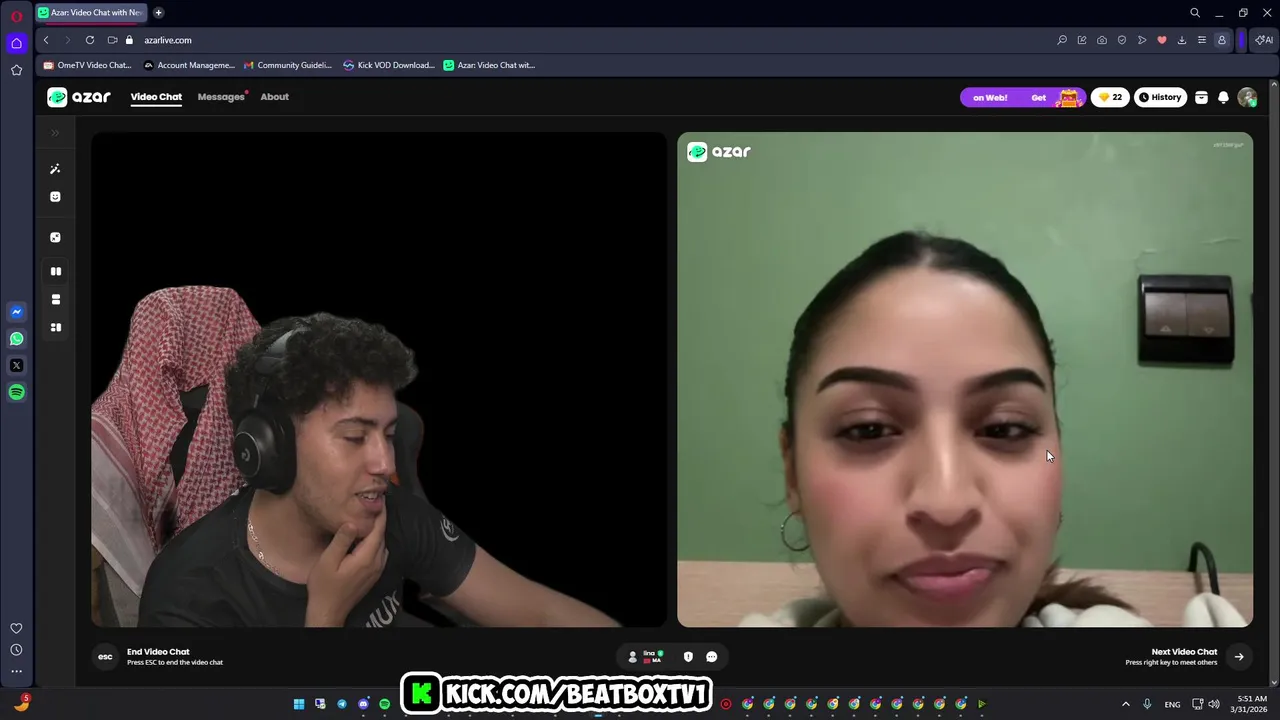Click the shield ad-blocker icon
The image size is (1280, 720).
(x=1122, y=40)
